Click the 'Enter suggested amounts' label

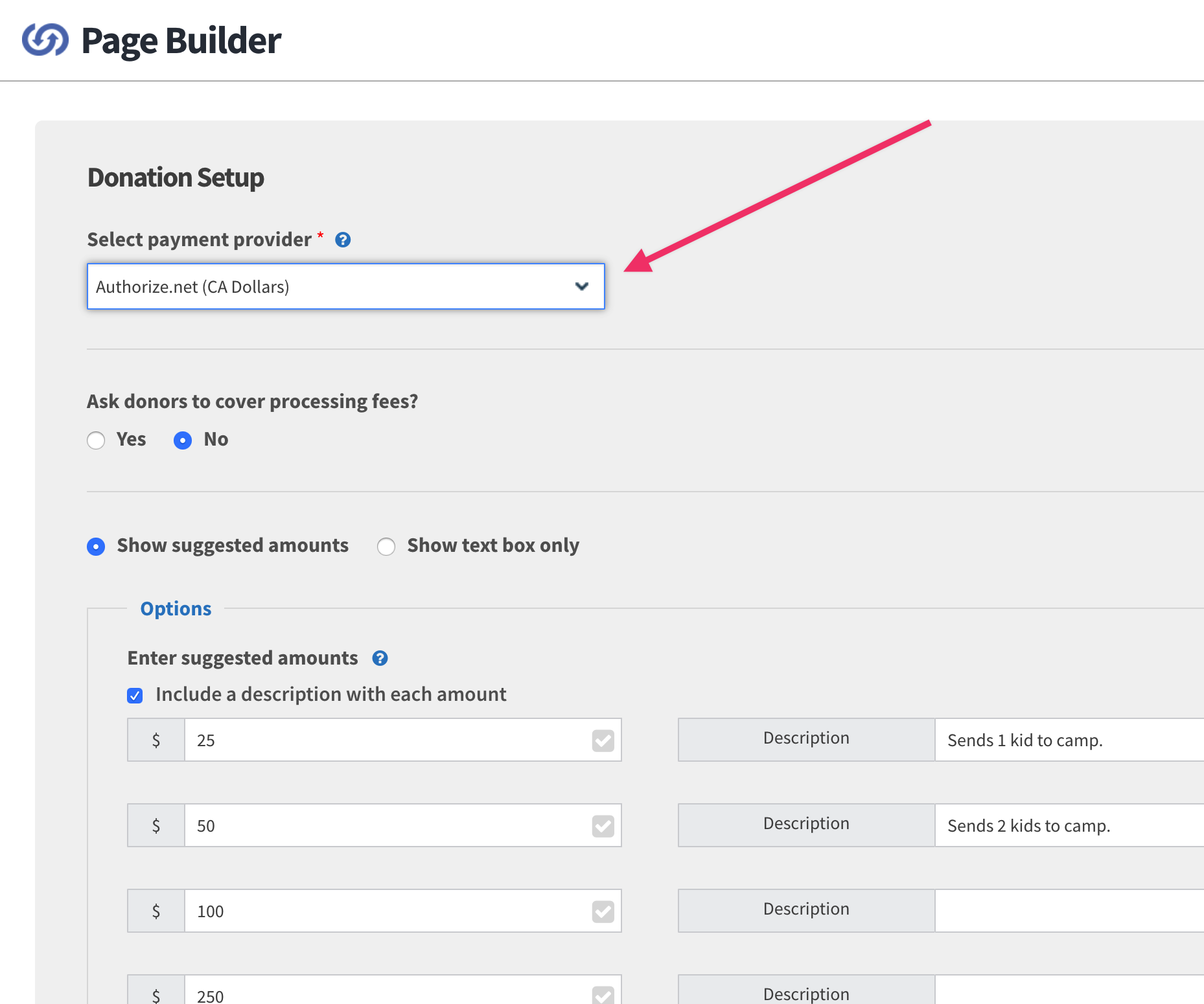click(242, 658)
